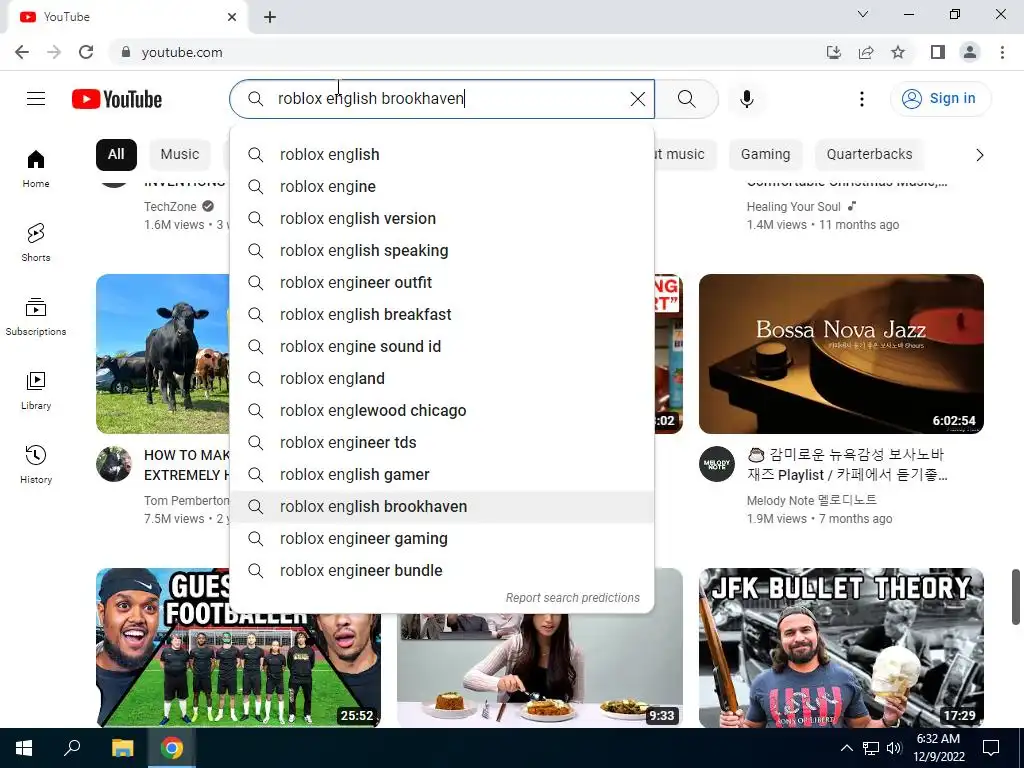Click the Melody Note channel name
Image resolution: width=1024 pixels, height=768 pixels.
(812, 500)
